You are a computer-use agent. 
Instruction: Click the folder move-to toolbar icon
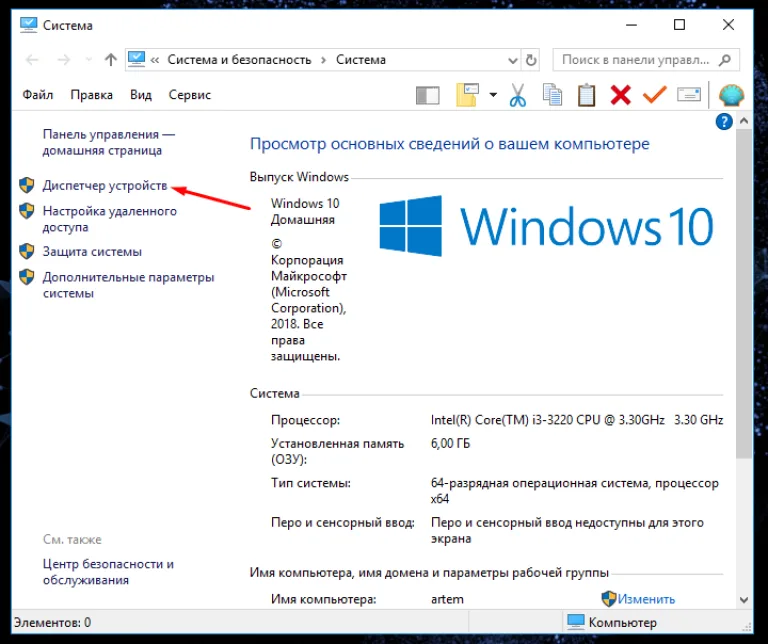click(468, 95)
